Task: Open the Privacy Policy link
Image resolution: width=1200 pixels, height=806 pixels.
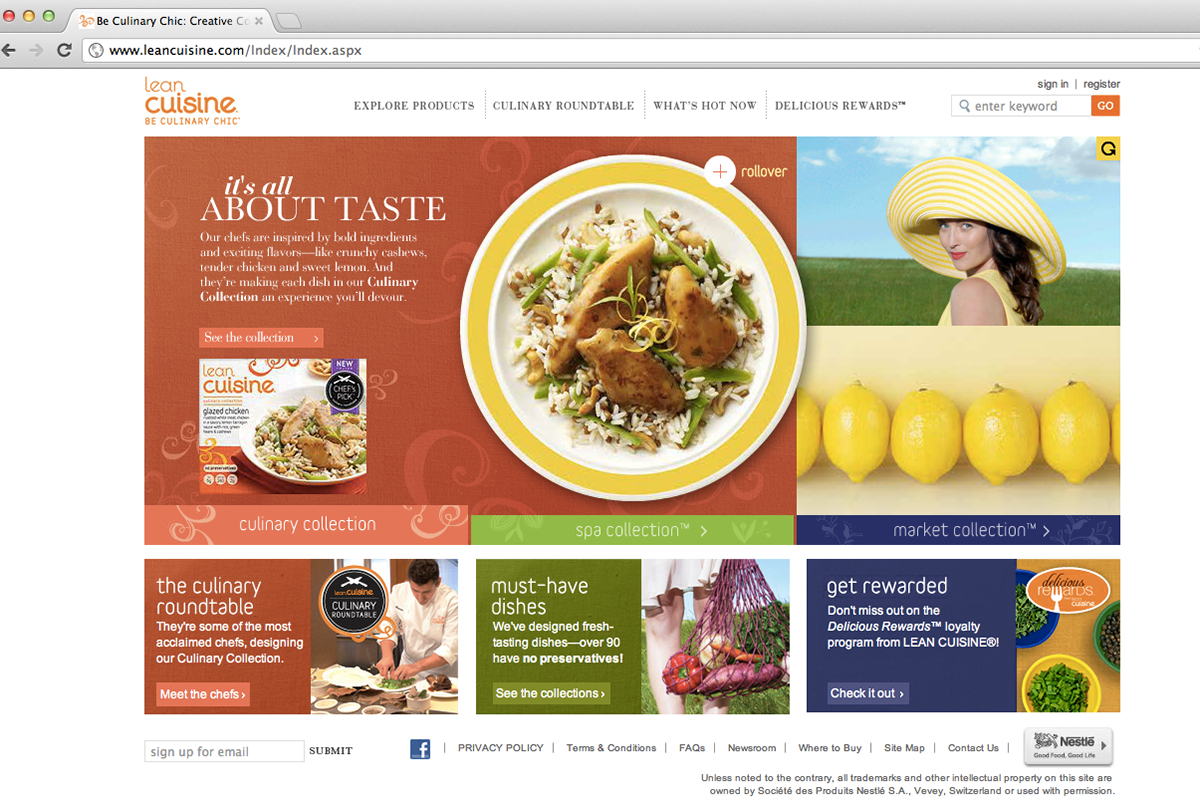Action: point(501,748)
